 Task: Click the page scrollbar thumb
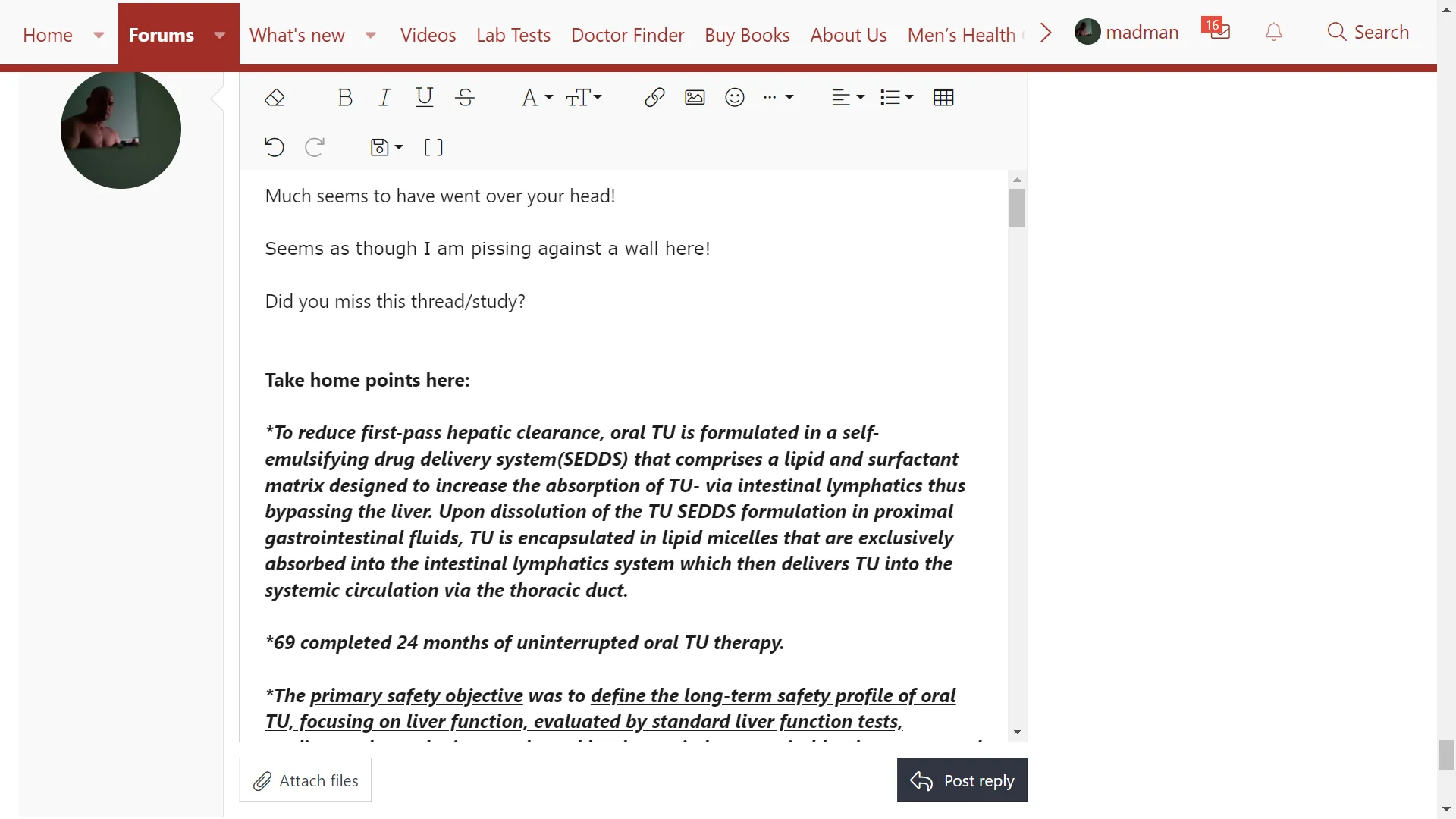coord(1446,755)
